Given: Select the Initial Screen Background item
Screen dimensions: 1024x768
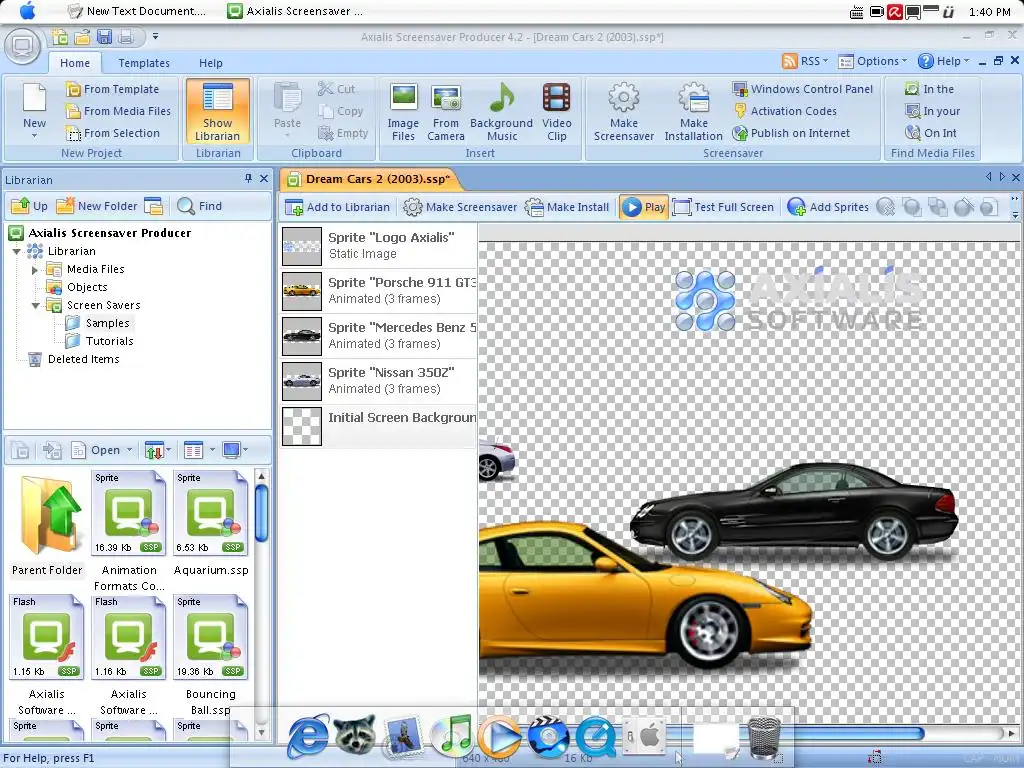Looking at the screenshot, I should pos(379,426).
